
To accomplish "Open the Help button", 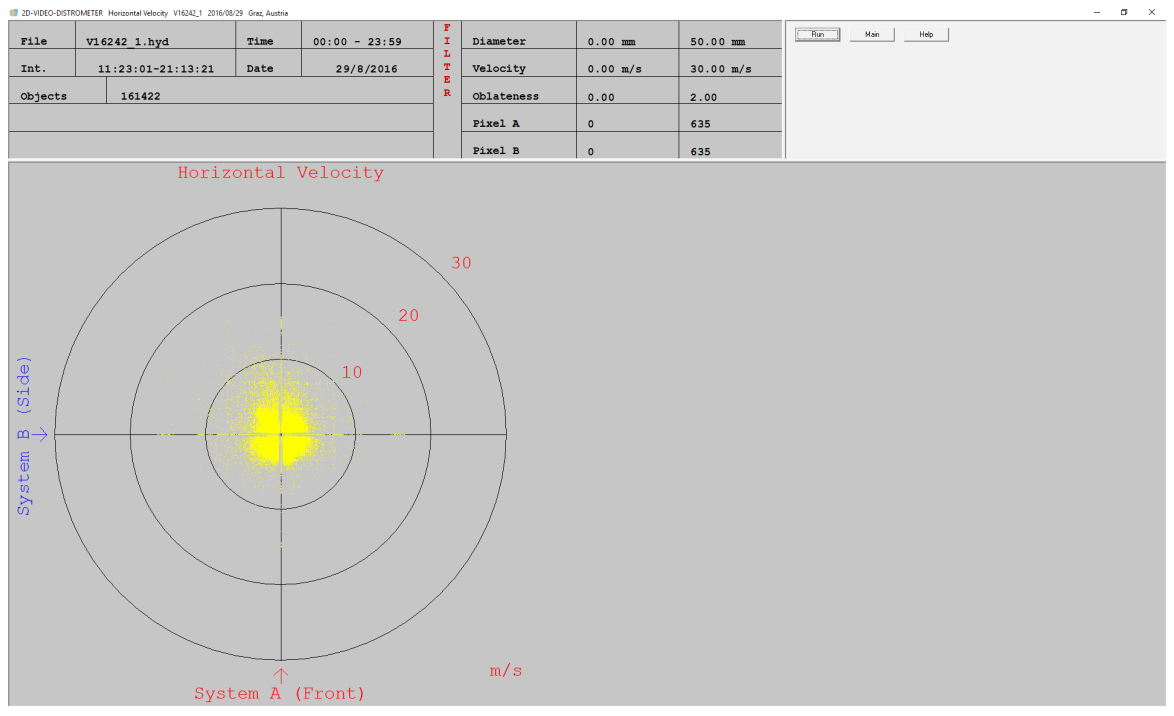I will 926,34.
